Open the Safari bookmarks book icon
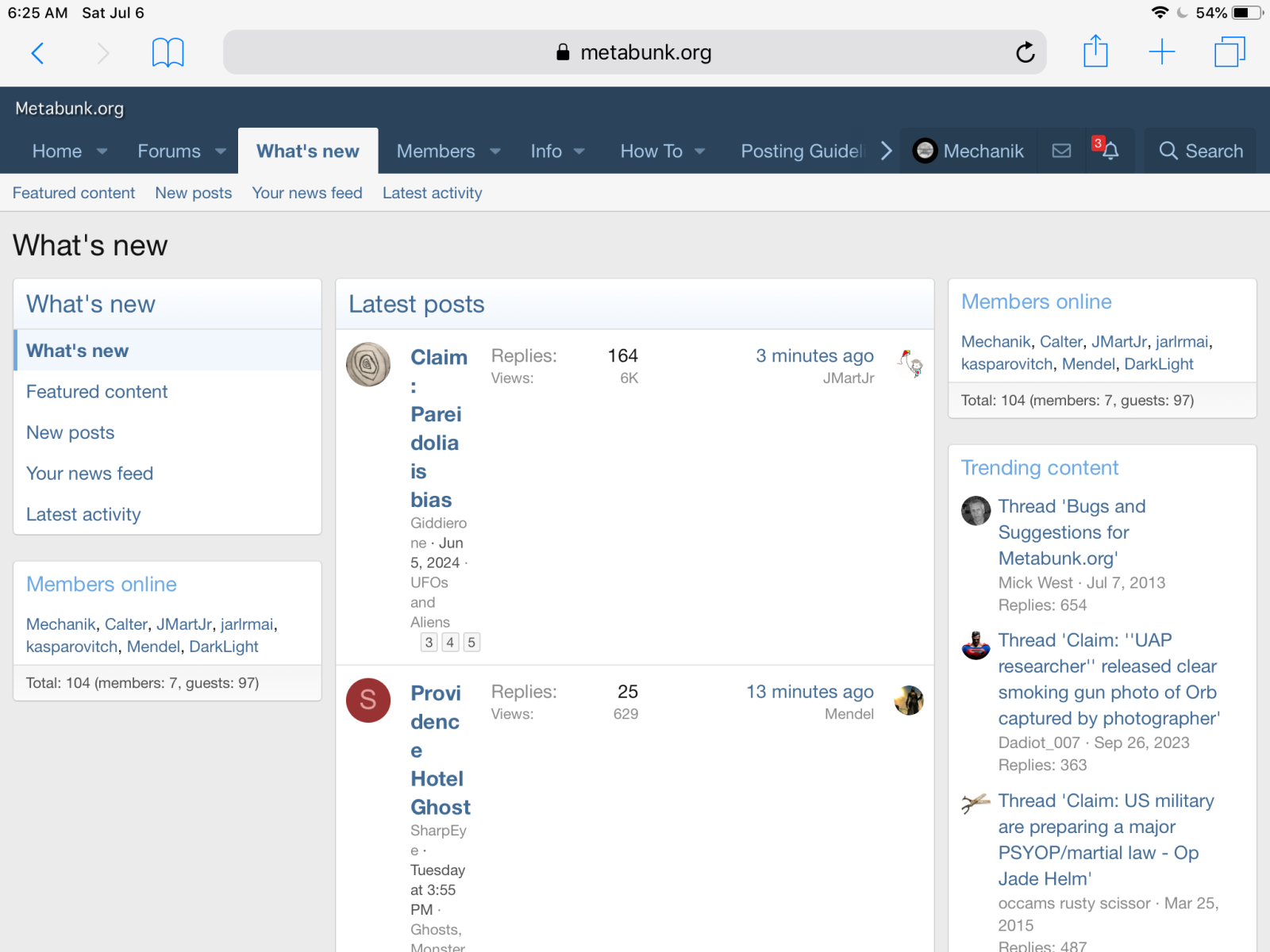1270x952 pixels. (x=167, y=53)
